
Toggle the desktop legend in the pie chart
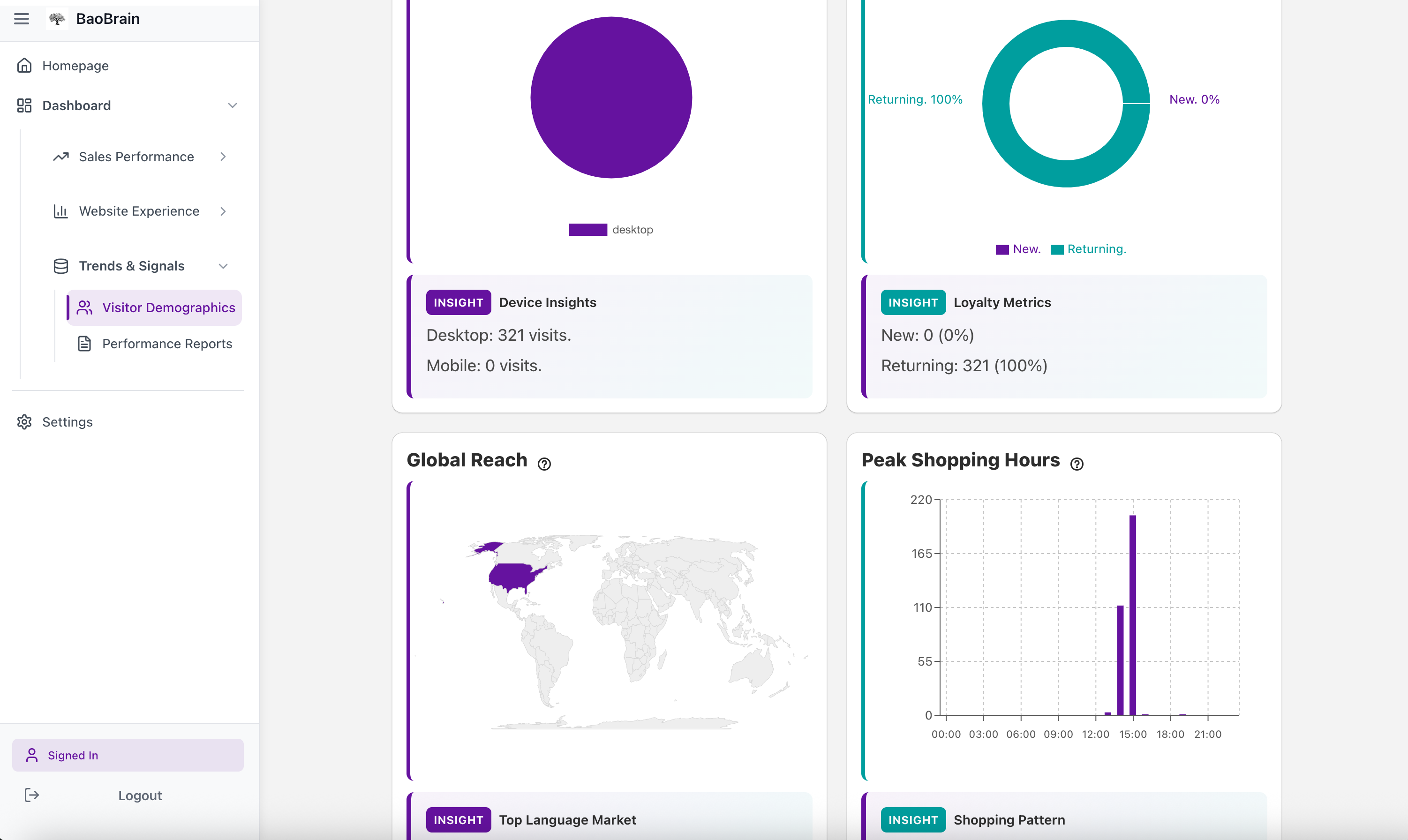610,230
